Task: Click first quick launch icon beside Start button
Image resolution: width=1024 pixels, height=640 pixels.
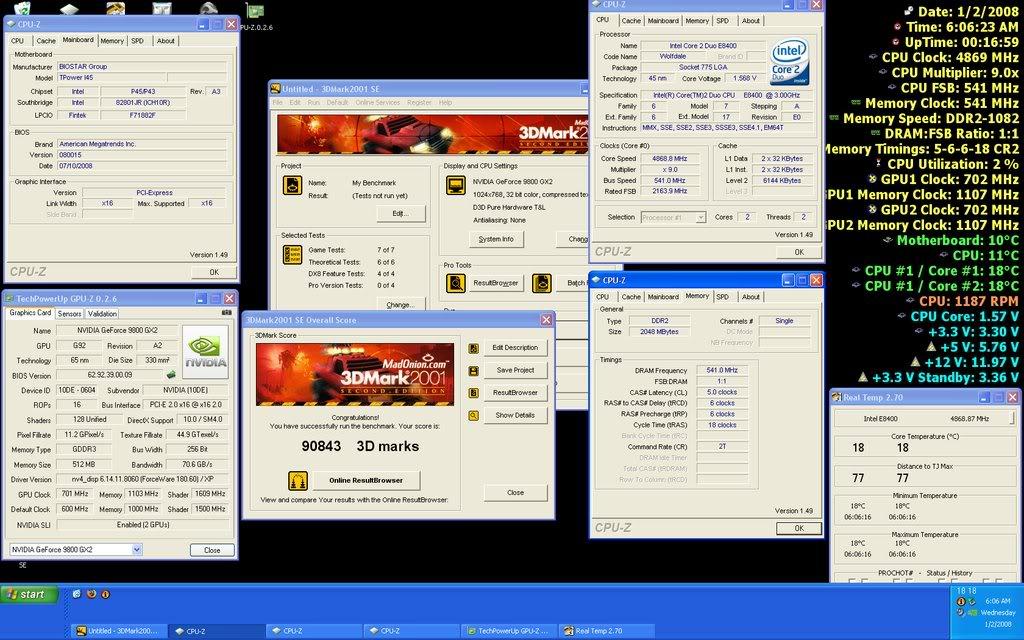Action: click(76, 594)
